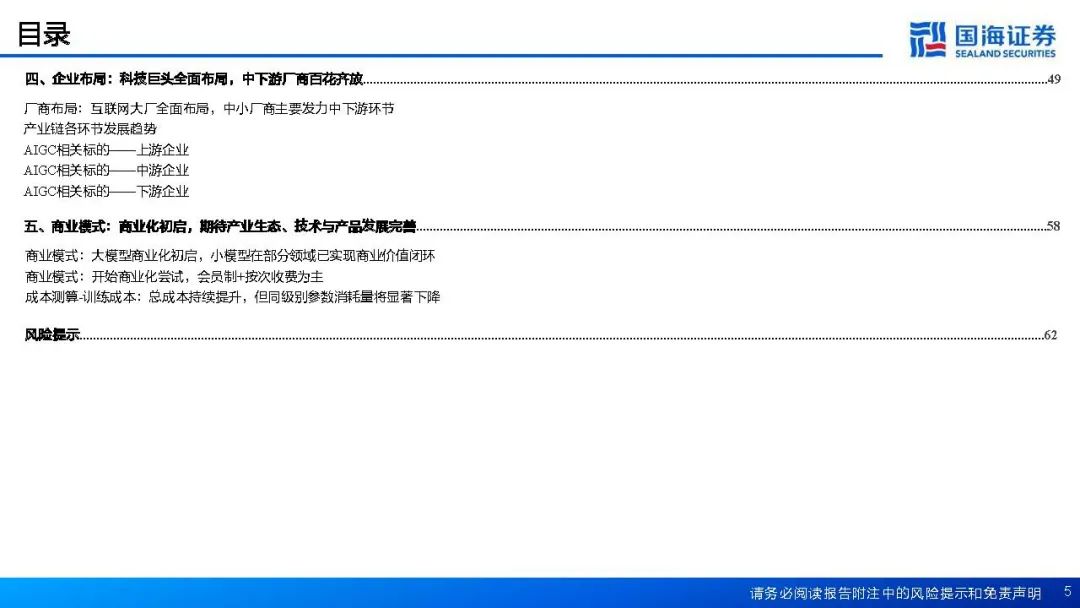The height and width of the screenshot is (608, 1080).
Task: Select the line 商业模式：开始商业化尝试
Action: 174,277
